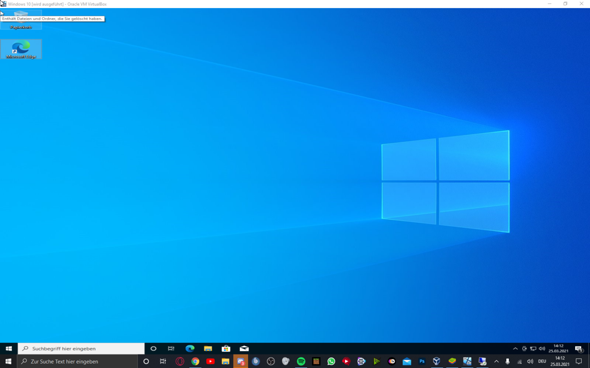The image size is (590, 368).
Task: Launch Edge from the VM guest taskbar
Action: coord(190,348)
